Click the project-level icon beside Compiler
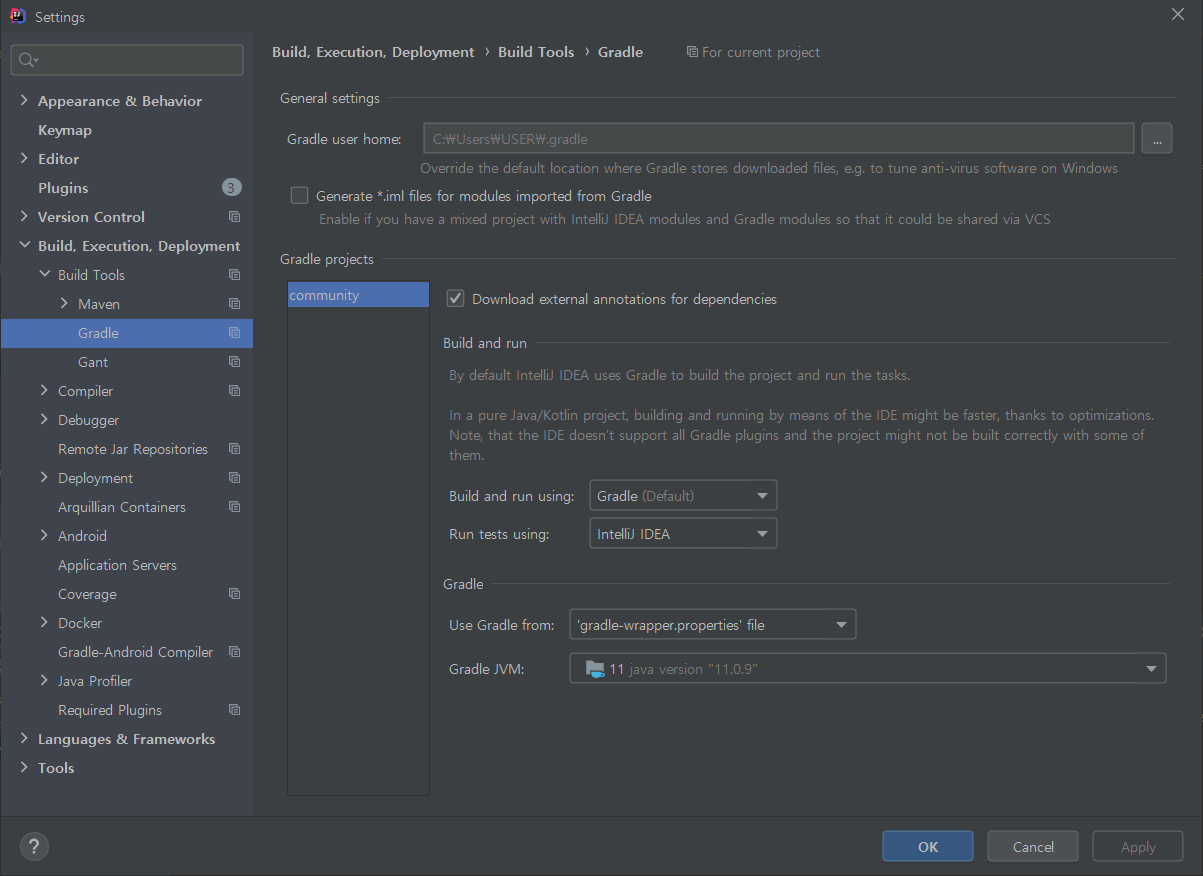Image resolution: width=1203 pixels, height=876 pixels. pos(234,391)
